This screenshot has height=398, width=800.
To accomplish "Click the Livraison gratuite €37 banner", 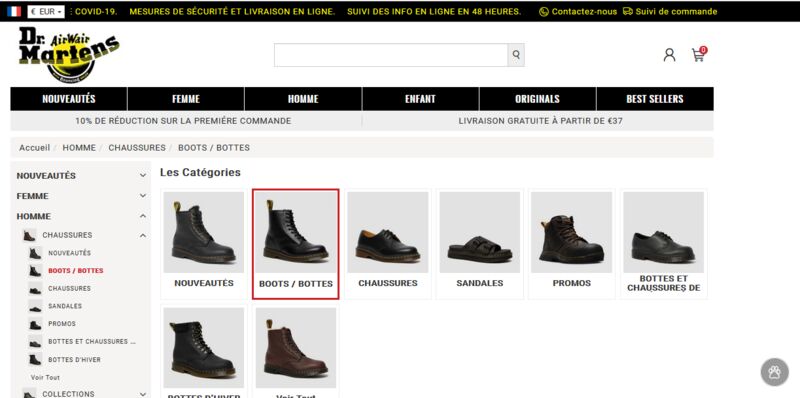I will (x=540, y=121).
